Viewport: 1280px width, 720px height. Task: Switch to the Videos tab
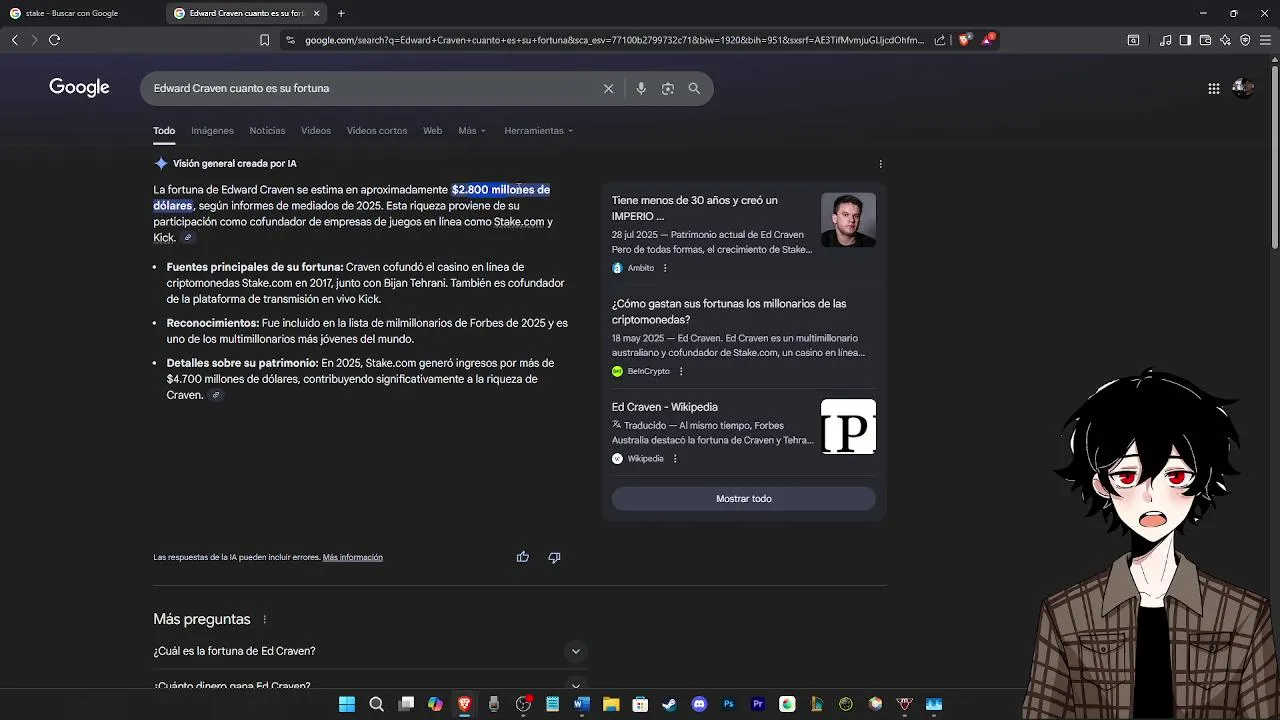[x=316, y=131]
